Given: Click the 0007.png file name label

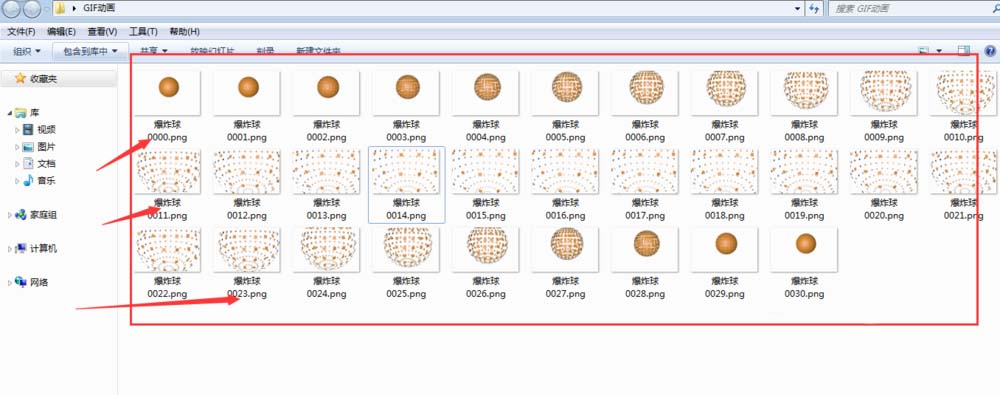Looking at the screenshot, I should coord(724,137).
